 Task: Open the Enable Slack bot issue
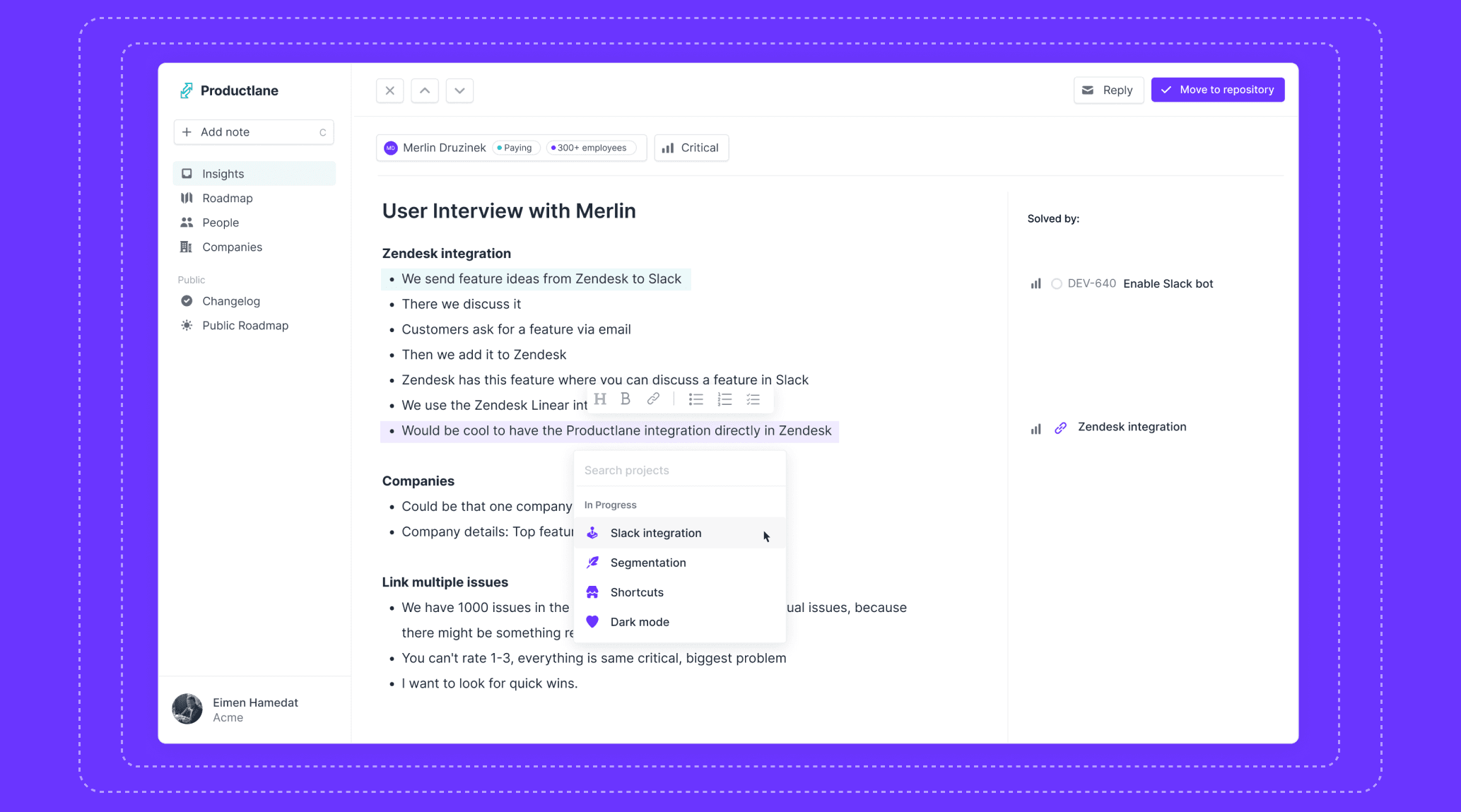click(1168, 284)
